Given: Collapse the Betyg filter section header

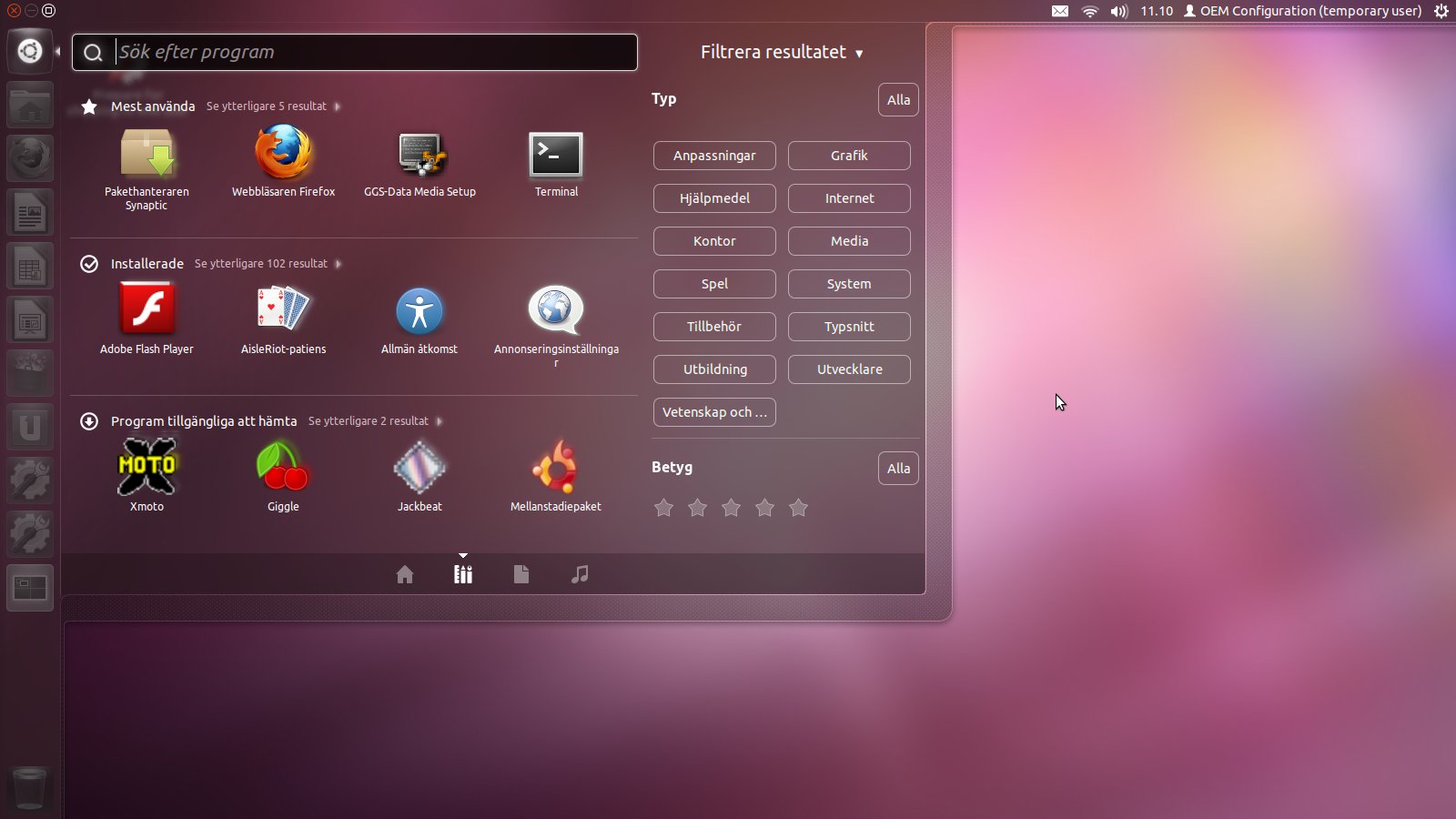Looking at the screenshot, I should [x=672, y=467].
